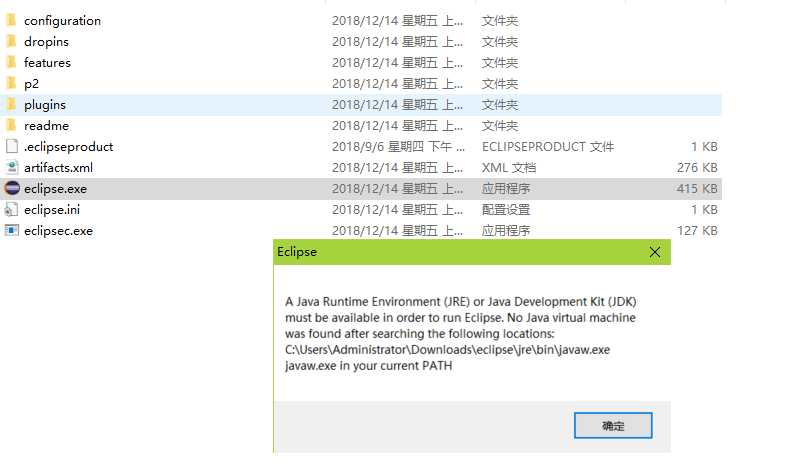Click the eclipse.exe application icon

coord(12,188)
